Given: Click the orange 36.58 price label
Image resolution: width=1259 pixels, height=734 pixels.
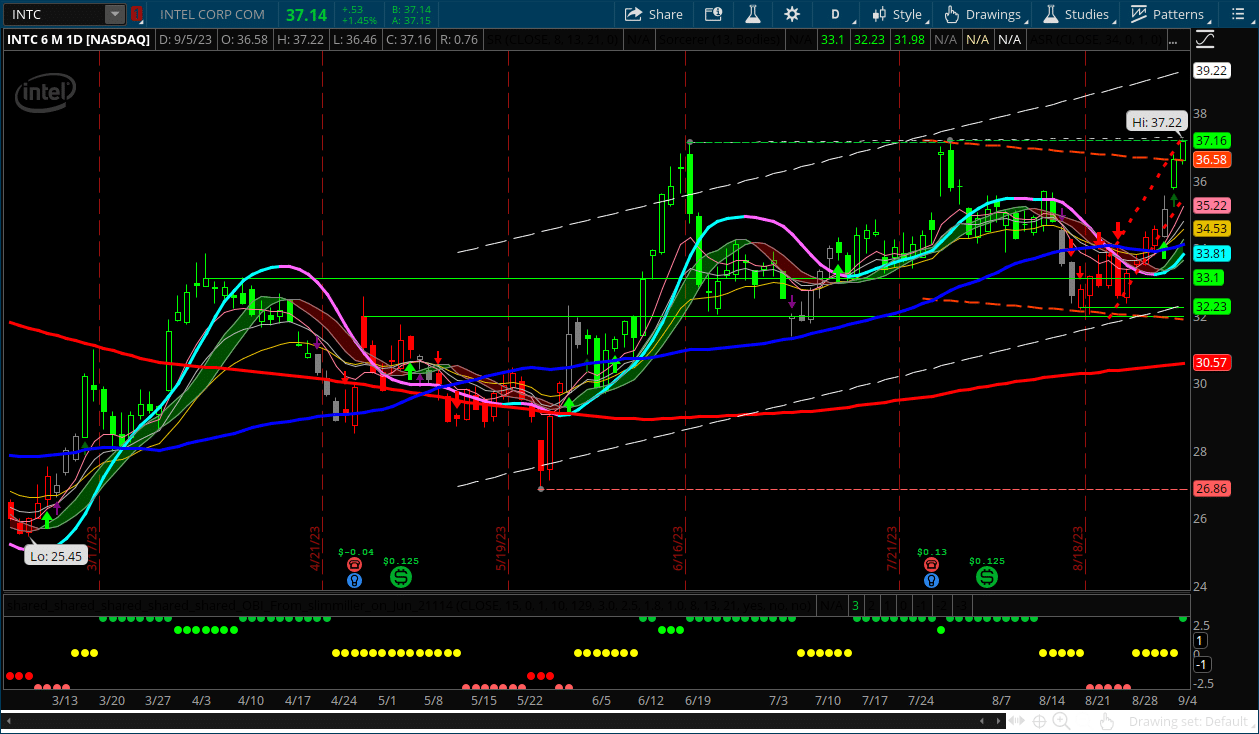Looking at the screenshot, I should point(1211,159).
